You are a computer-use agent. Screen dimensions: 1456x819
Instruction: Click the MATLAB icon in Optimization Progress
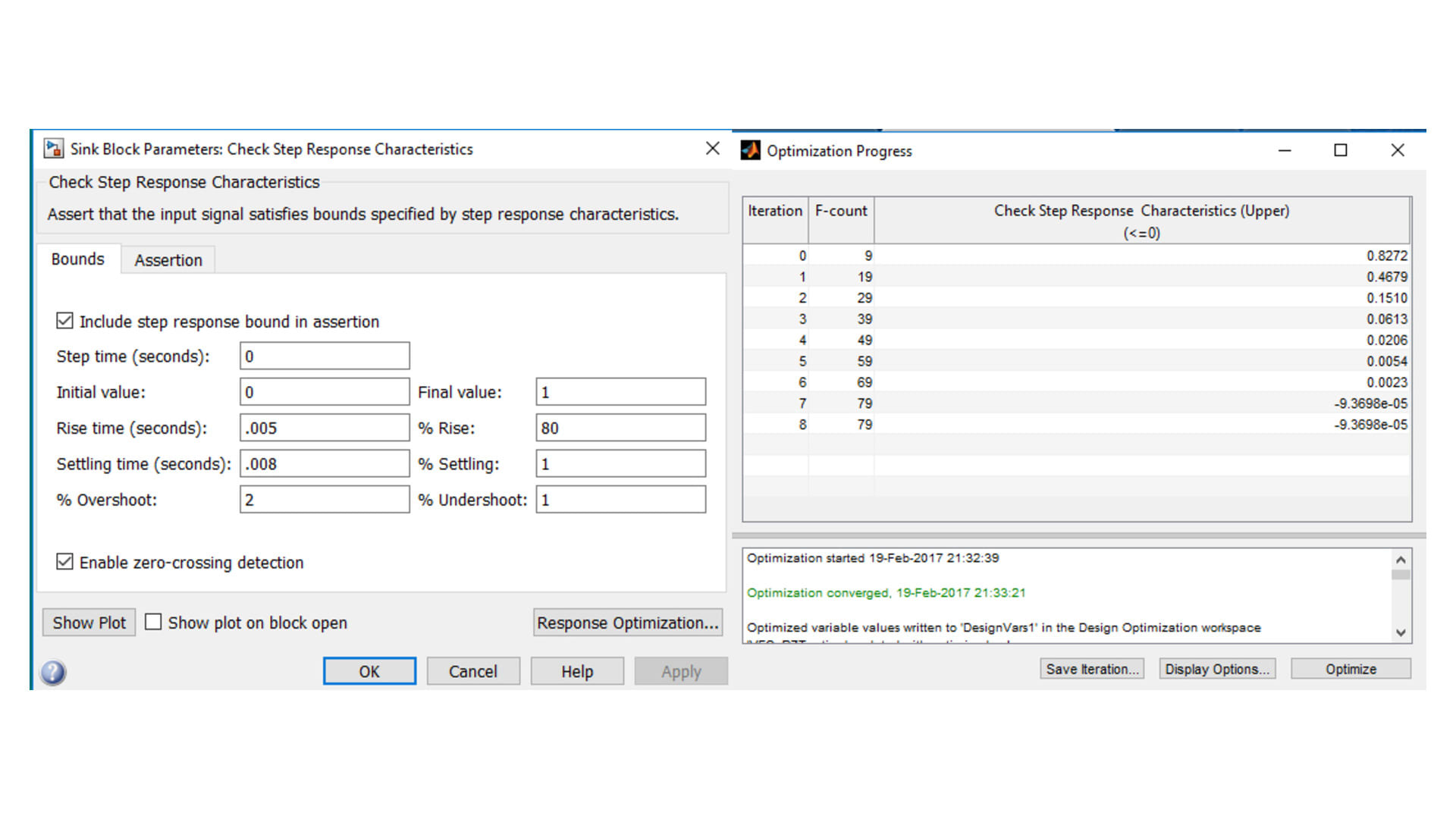point(751,150)
